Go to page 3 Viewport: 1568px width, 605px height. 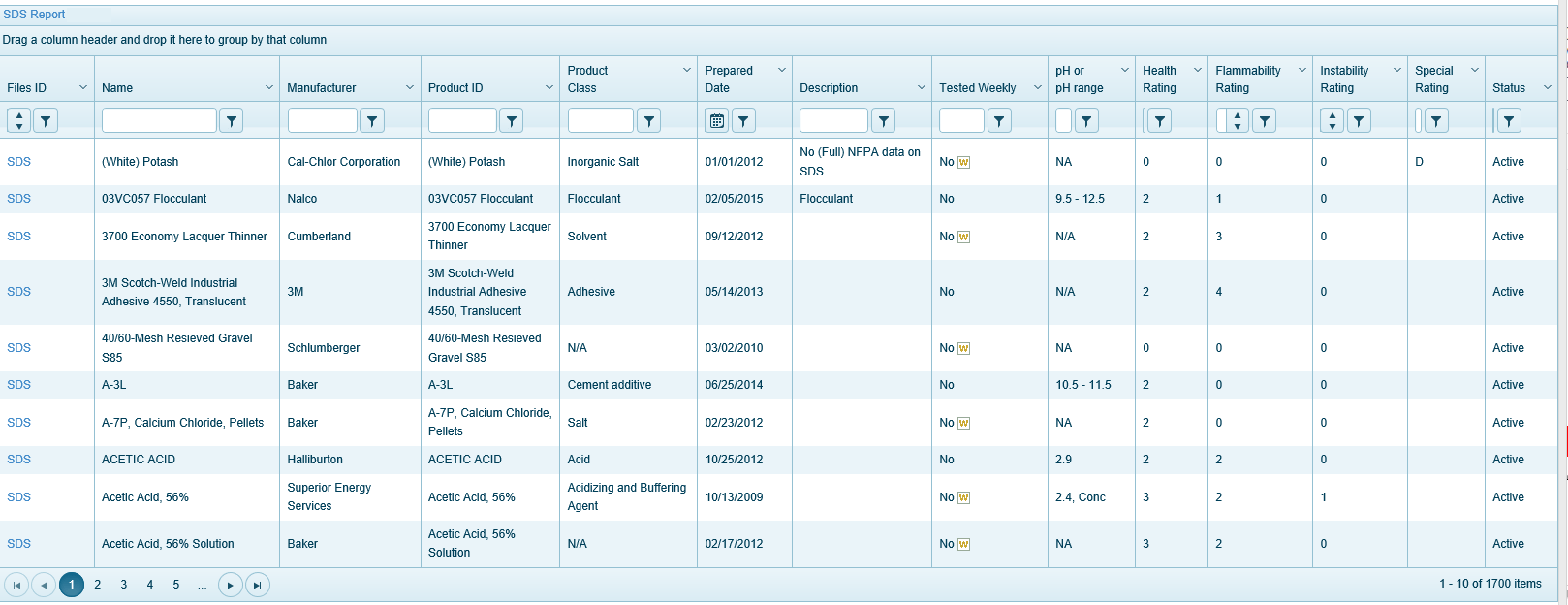124,585
